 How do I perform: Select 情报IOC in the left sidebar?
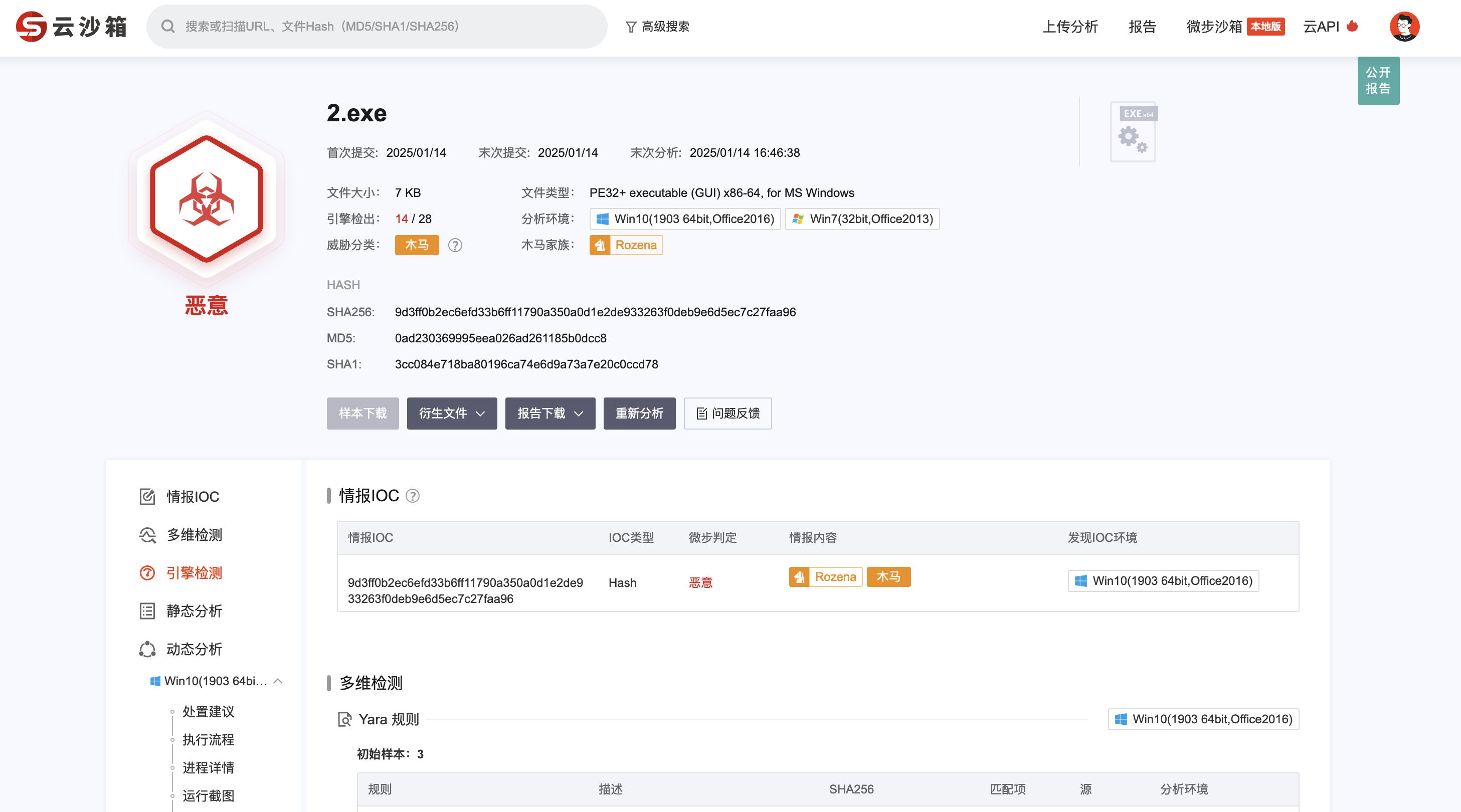192,497
